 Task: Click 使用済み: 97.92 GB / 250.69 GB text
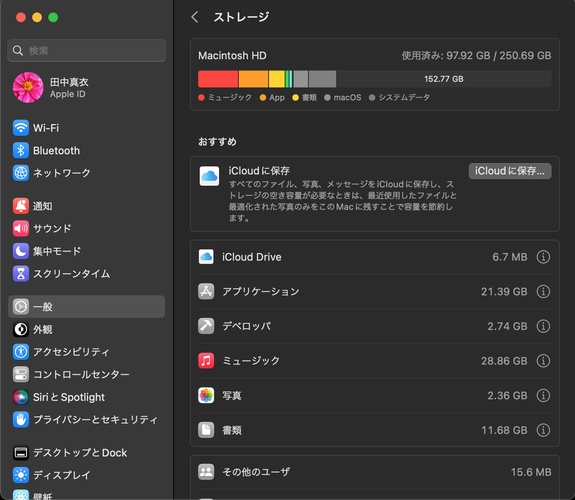click(476, 55)
